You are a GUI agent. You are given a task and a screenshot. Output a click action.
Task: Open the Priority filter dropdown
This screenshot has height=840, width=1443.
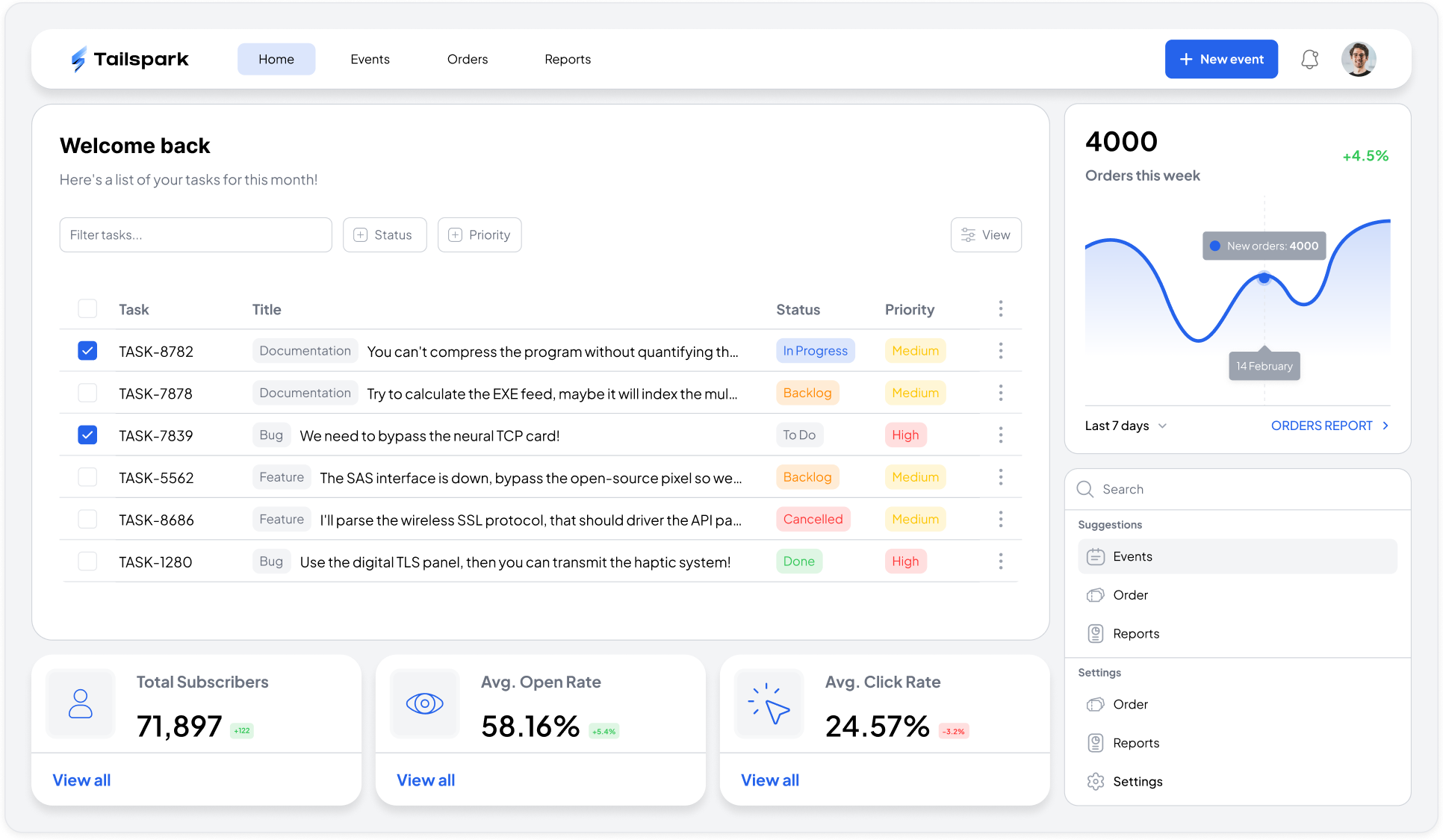480,234
